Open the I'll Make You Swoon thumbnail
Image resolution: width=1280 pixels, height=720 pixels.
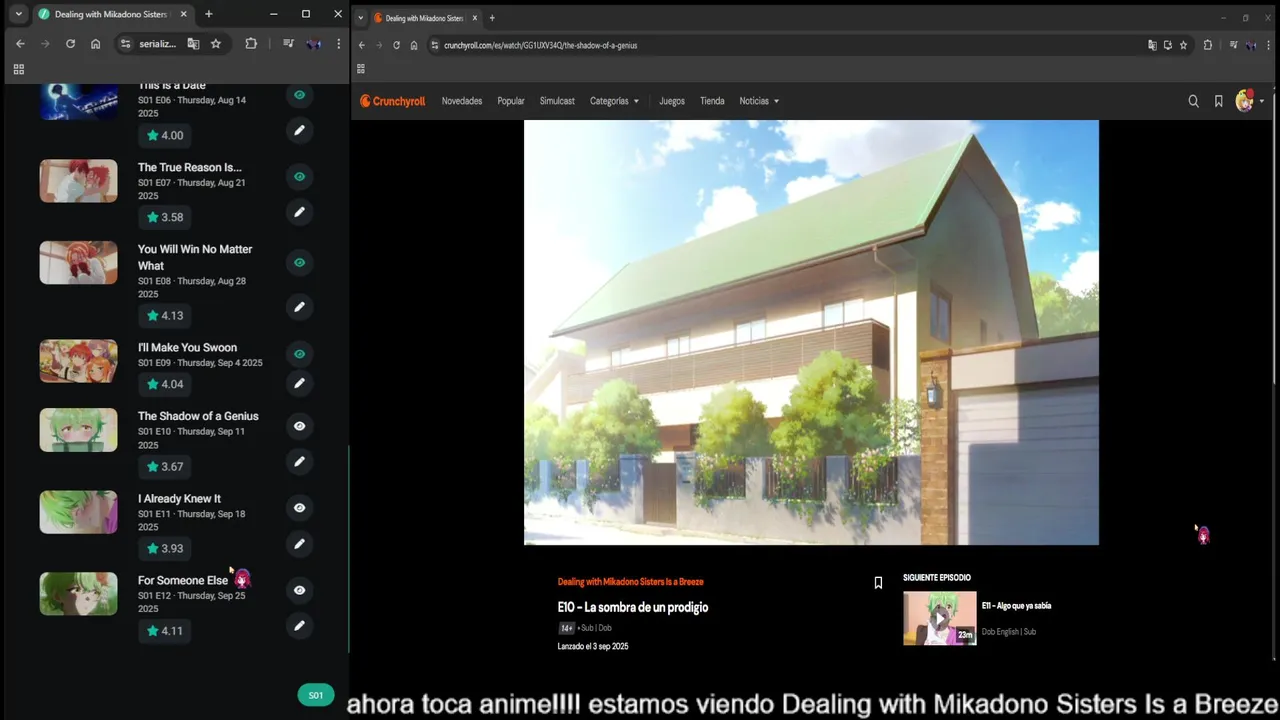(x=78, y=361)
